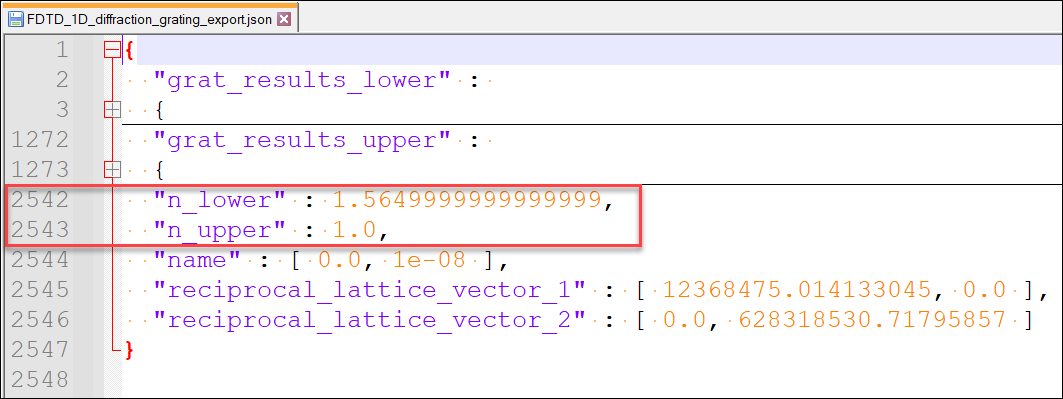Click line number 2543 in the margin
Screen dimensions: 1063x399
[40, 230]
